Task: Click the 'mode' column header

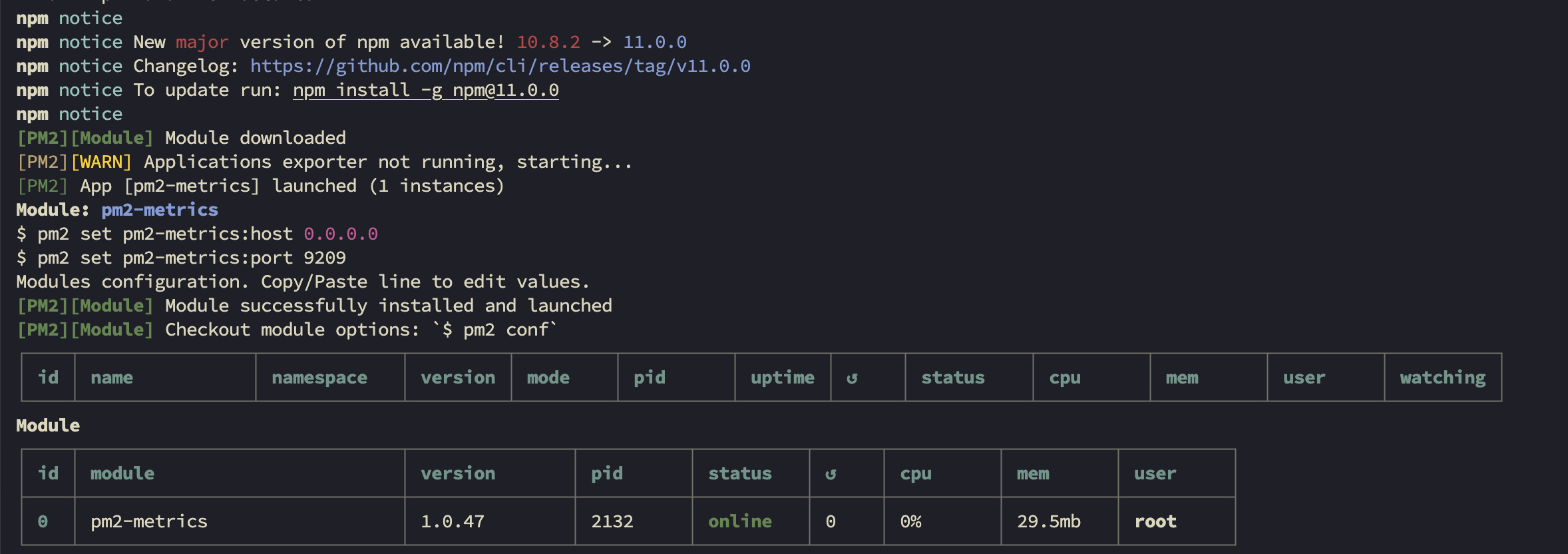Action: click(x=548, y=378)
